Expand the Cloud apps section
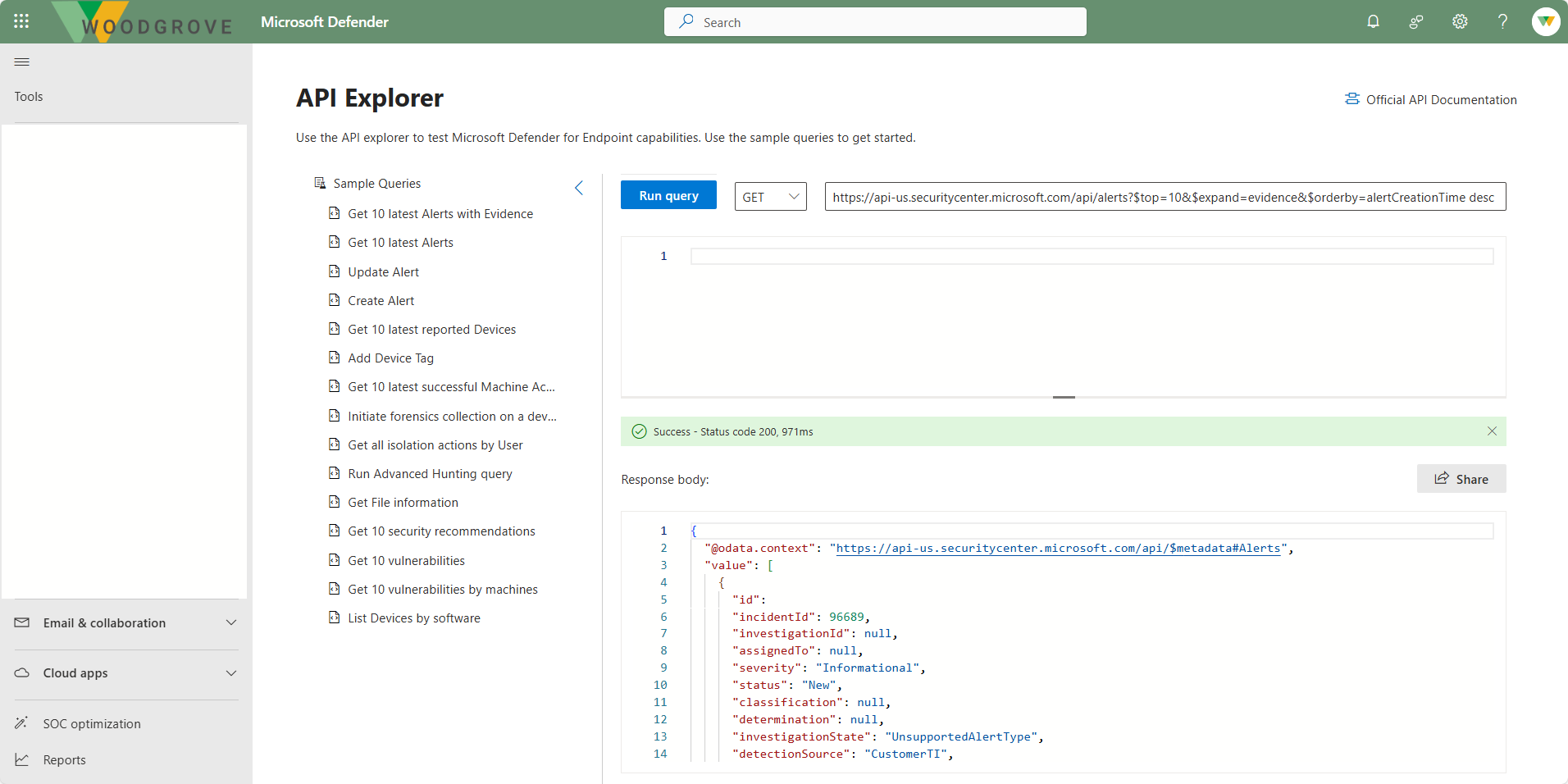 (232, 673)
